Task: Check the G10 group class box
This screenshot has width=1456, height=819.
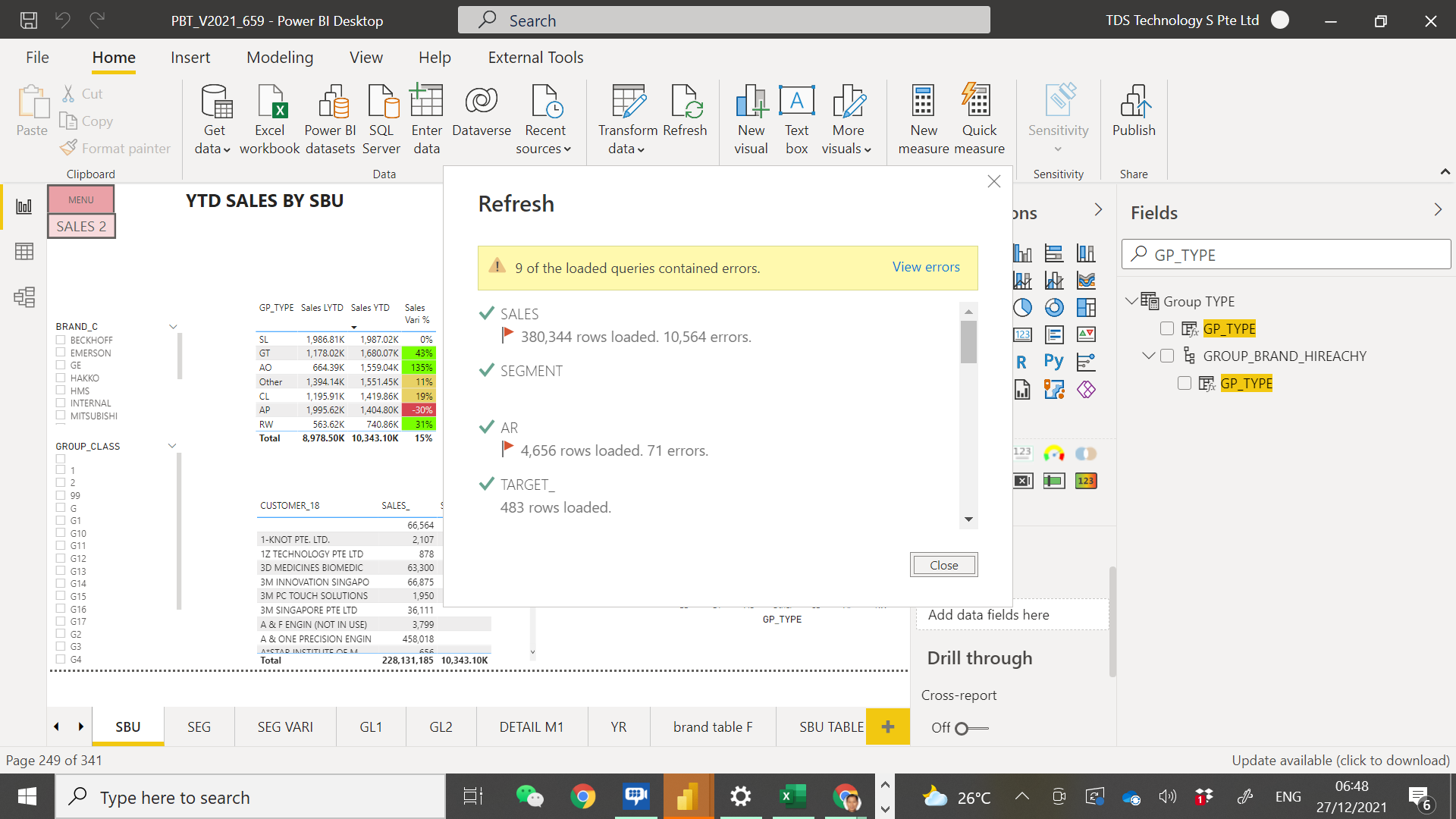Action: tap(61, 533)
